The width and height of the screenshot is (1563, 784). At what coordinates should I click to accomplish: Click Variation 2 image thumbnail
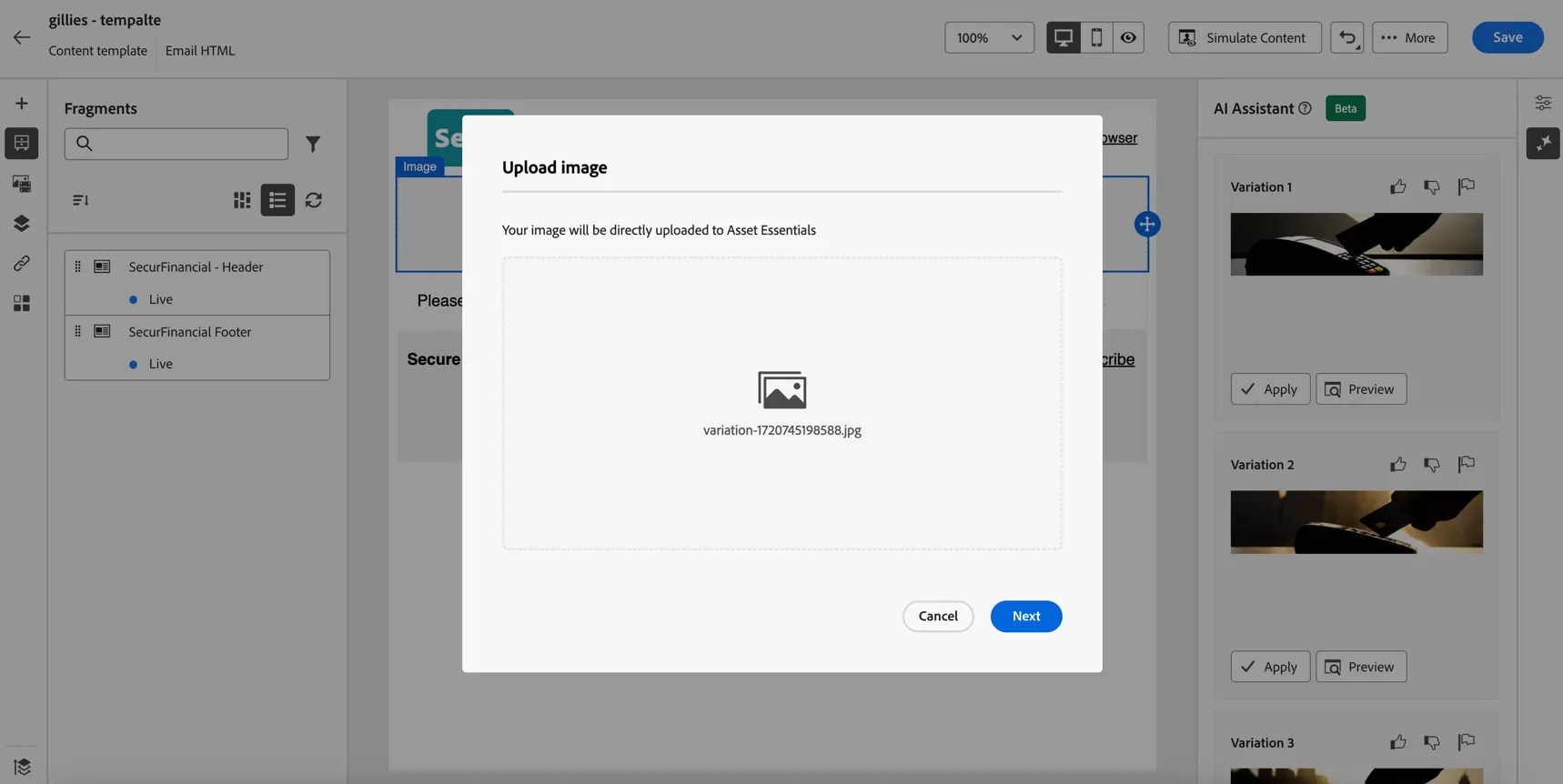click(1356, 522)
